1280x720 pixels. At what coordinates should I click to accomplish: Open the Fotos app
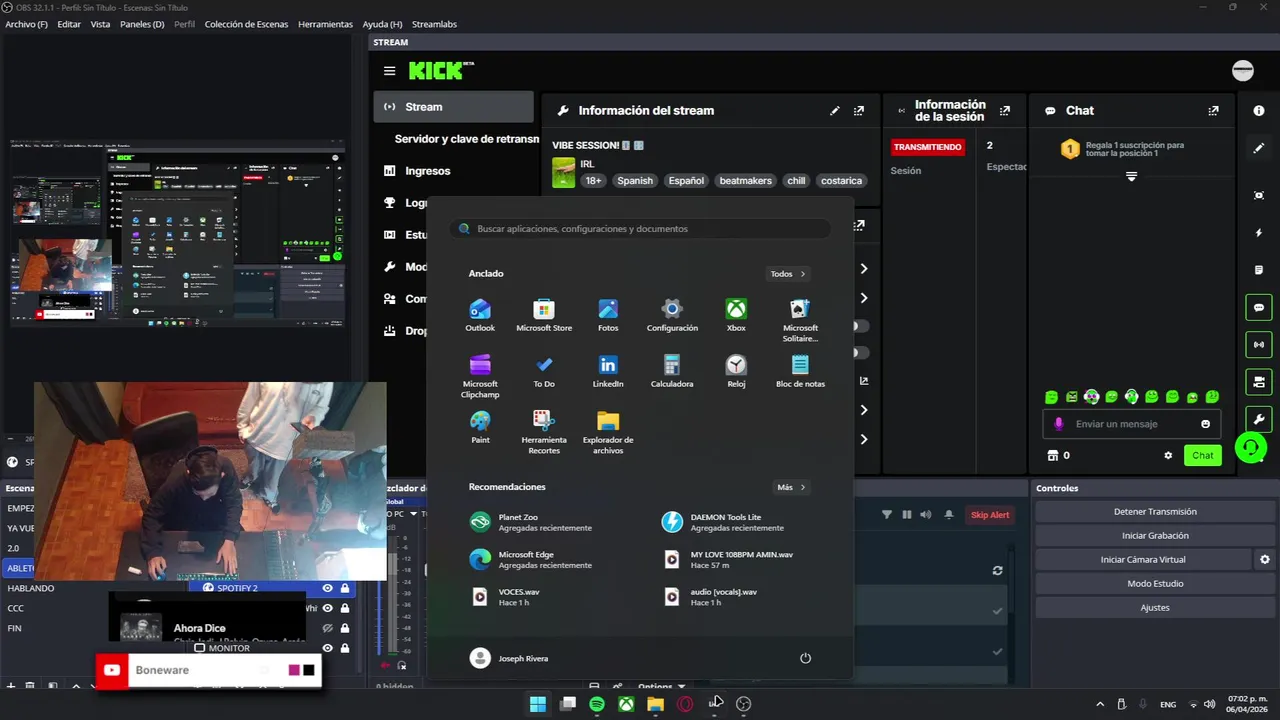click(608, 315)
